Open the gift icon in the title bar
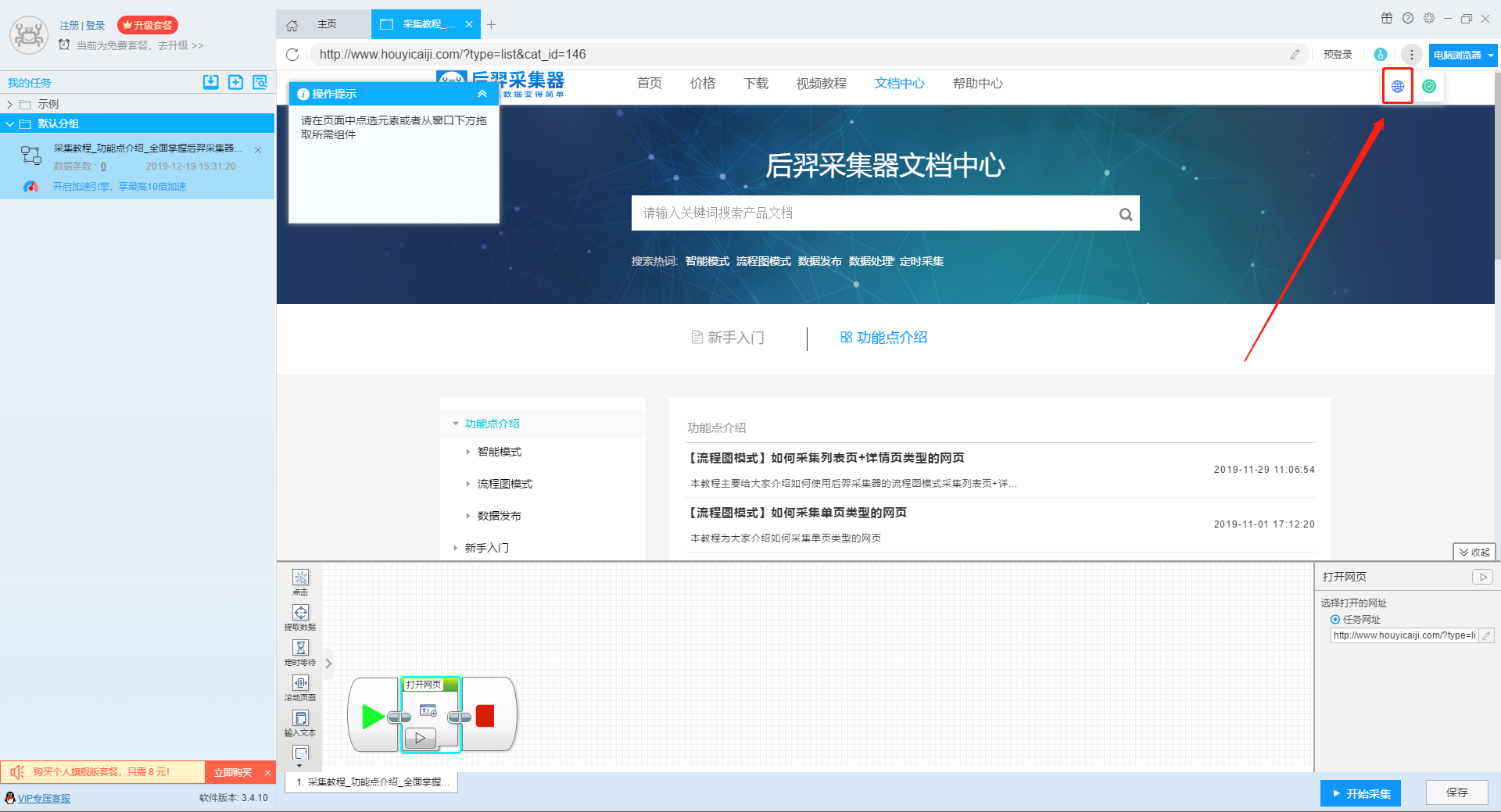The image size is (1501, 812). tap(1387, 18)
